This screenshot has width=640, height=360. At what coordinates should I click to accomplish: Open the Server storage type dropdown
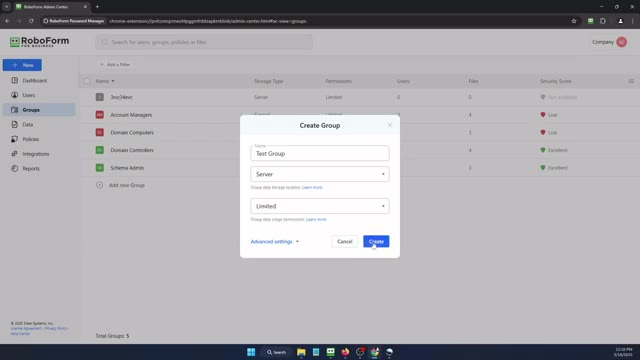pyautogui.click(x=320, y=174)
